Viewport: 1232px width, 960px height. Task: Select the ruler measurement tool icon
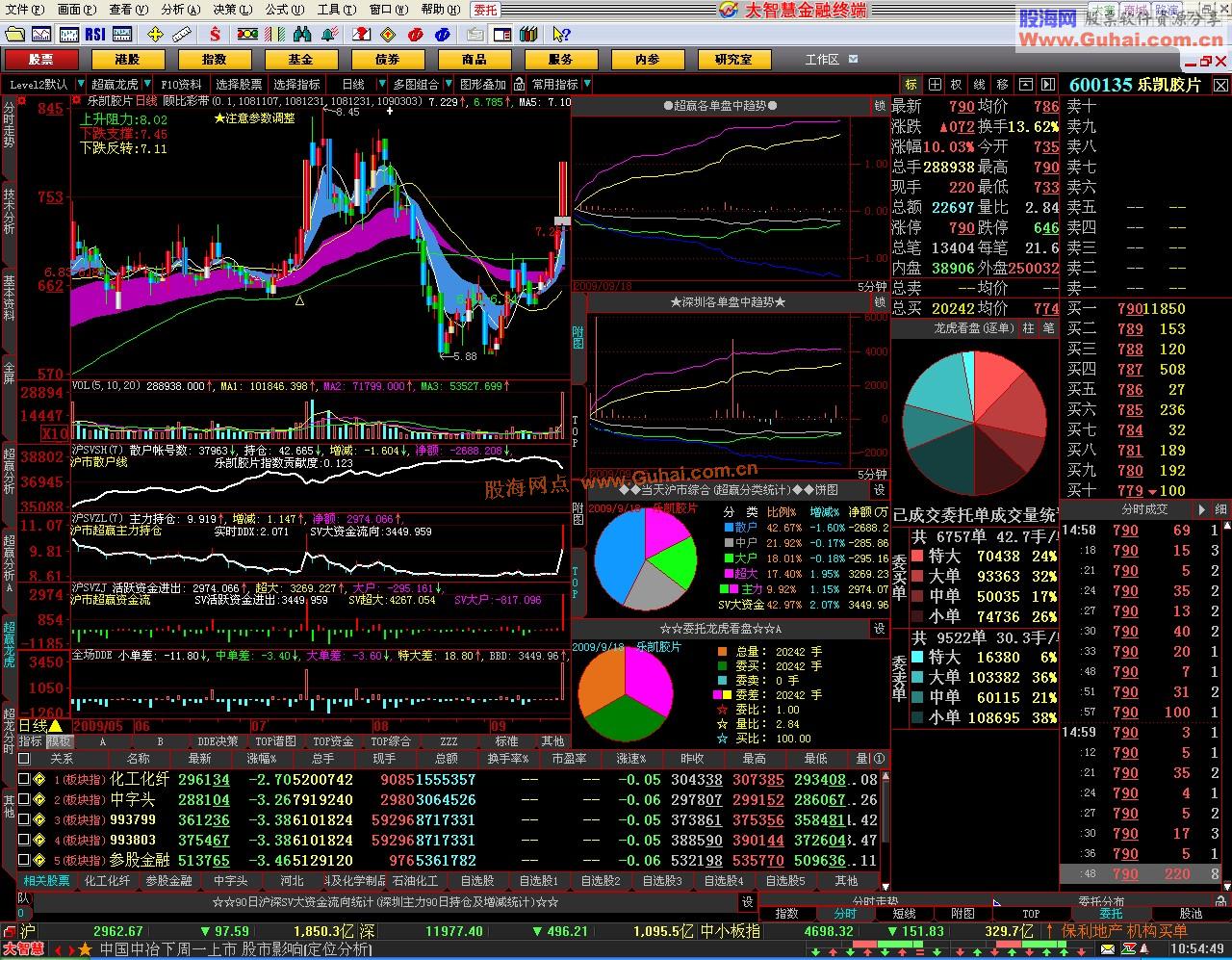pos(181,34)
